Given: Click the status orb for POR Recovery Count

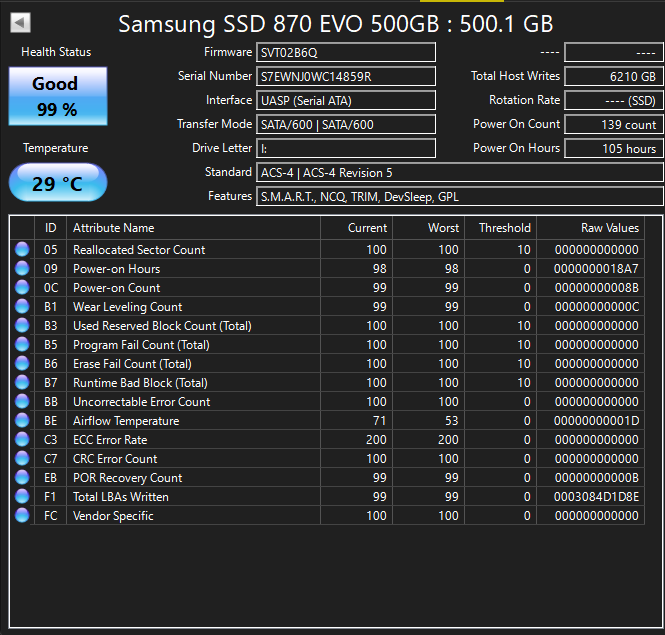Looking at the screenshot, I should click(22, 478).
